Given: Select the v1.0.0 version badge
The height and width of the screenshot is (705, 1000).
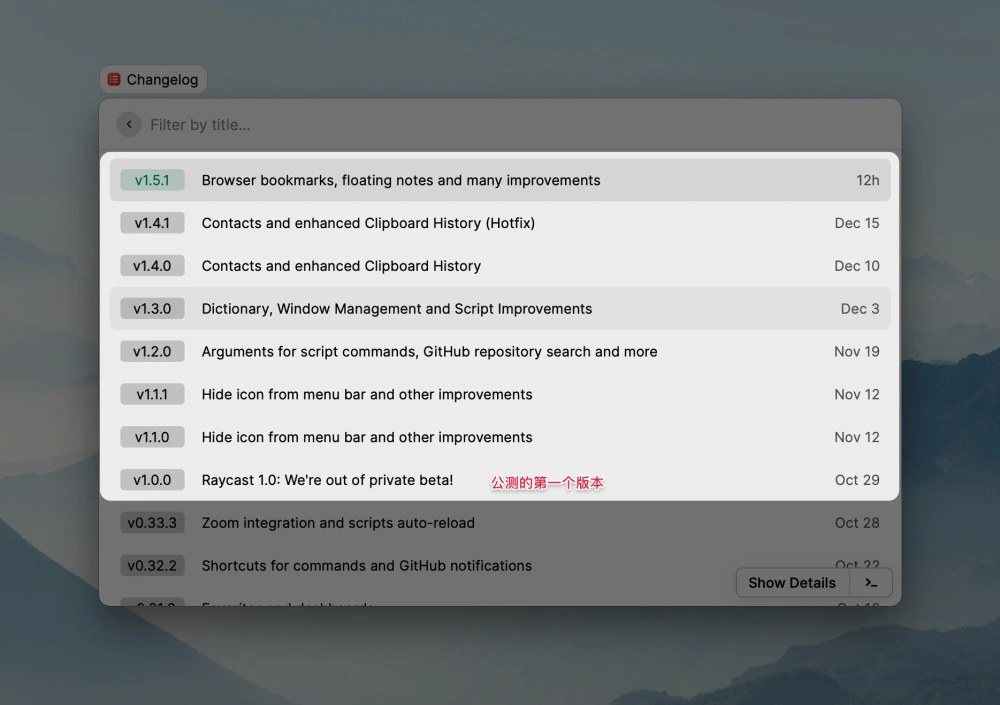Looking at the screenshot, I should pos(152,479).
